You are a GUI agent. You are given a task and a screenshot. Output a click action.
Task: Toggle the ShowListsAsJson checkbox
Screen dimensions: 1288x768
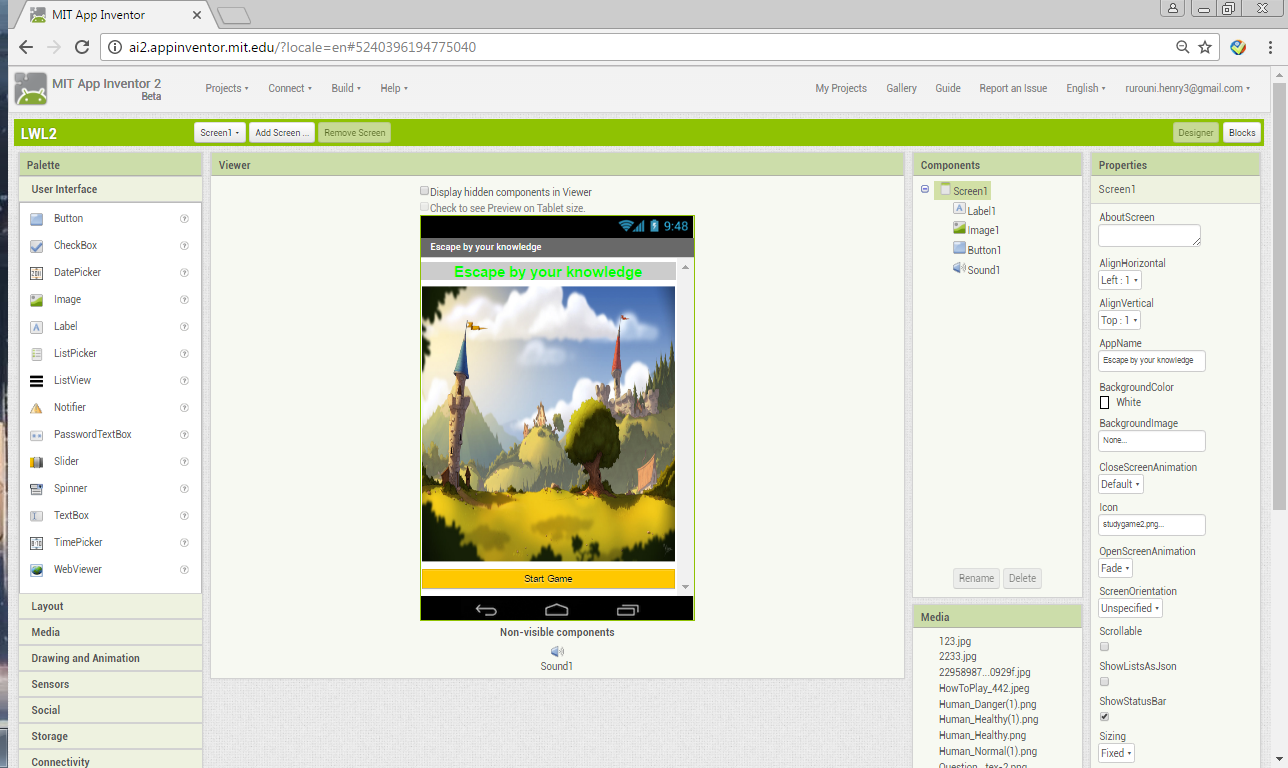1104,682
